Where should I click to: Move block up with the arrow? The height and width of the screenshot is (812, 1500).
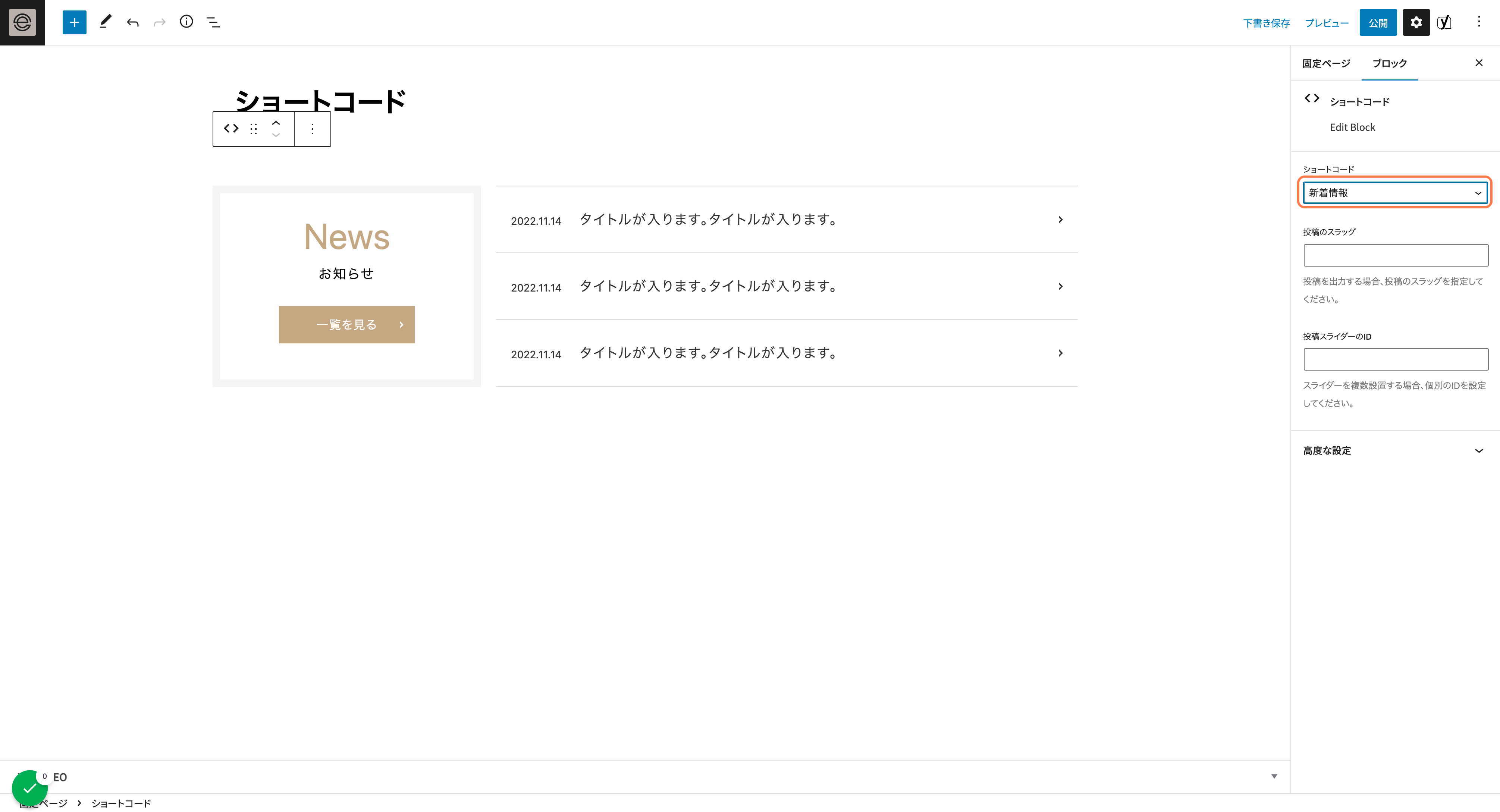pos(276,123)
